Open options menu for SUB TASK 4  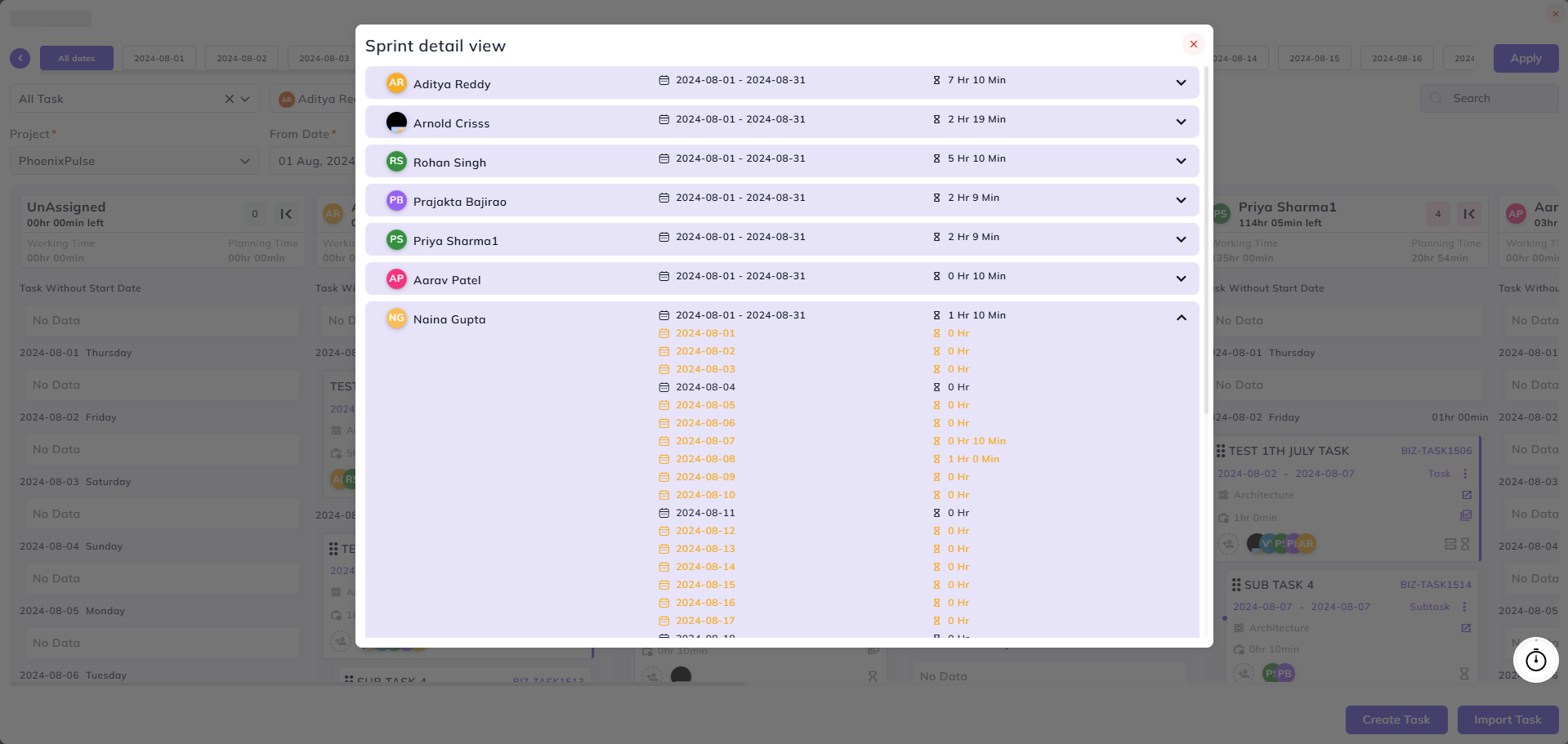click(1464, 607)
